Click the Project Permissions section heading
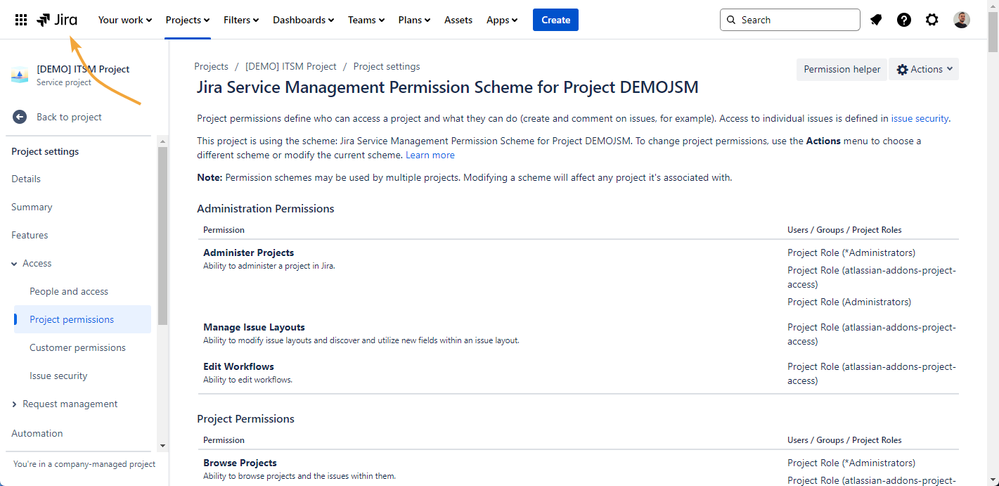Screen dimensions: 999x486 point(246,419)
